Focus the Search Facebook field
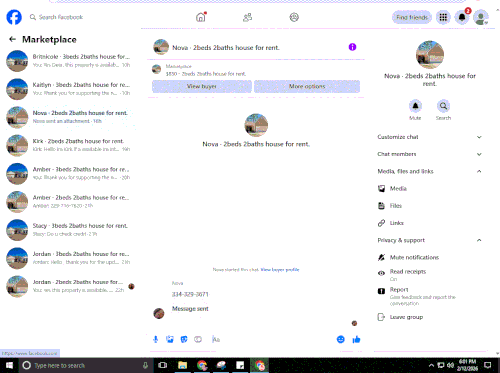This screenshot has height=373, width=500. (61, 17)
